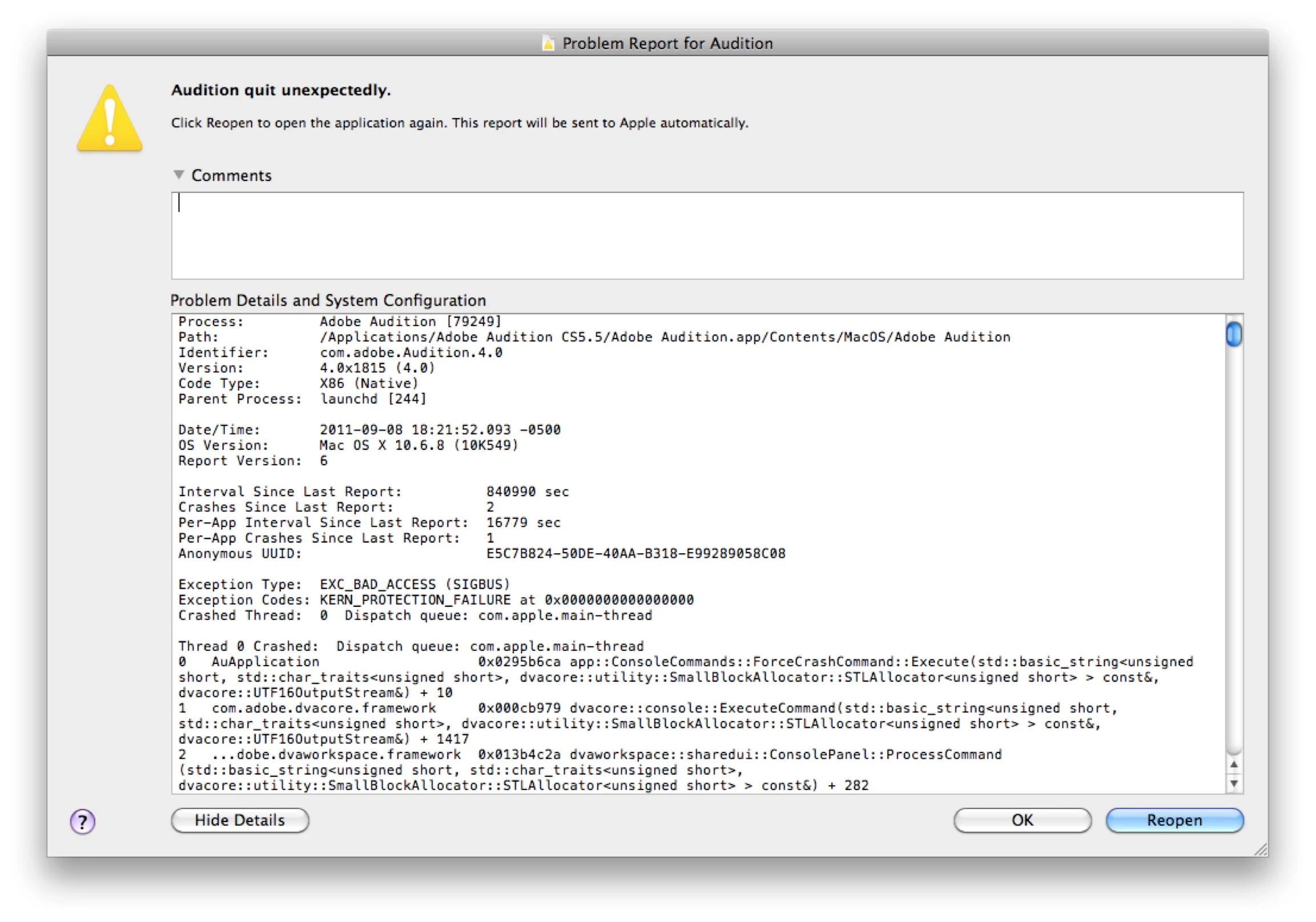Click the window resize grip corner

click(1261, 850)
